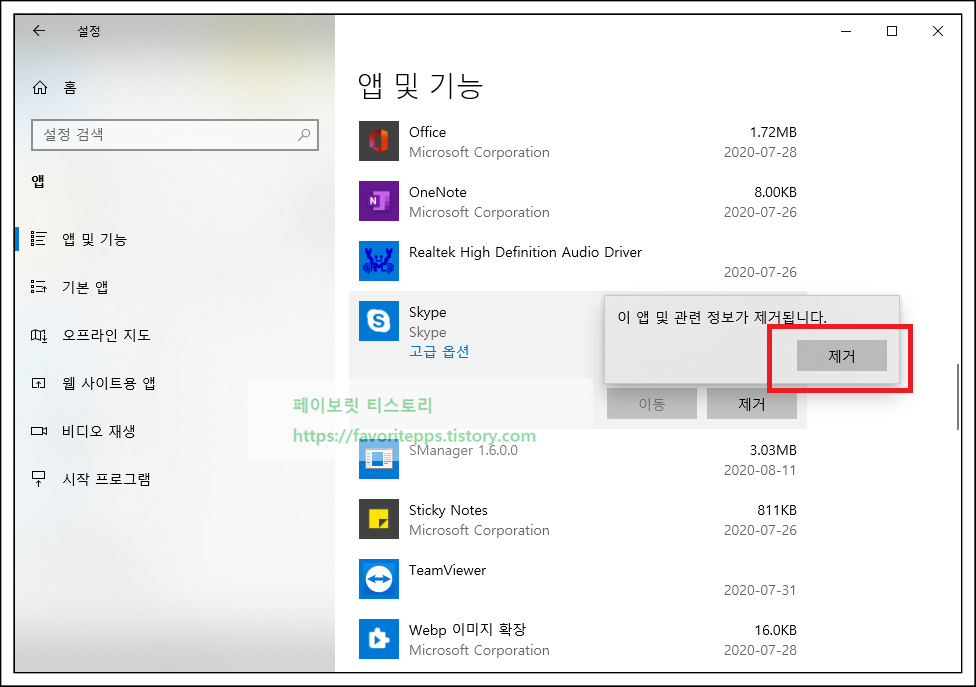Focus the 설정 검색 search field
Image resolution: width=976 pixels, height=687 pixels.
(175, 135)
